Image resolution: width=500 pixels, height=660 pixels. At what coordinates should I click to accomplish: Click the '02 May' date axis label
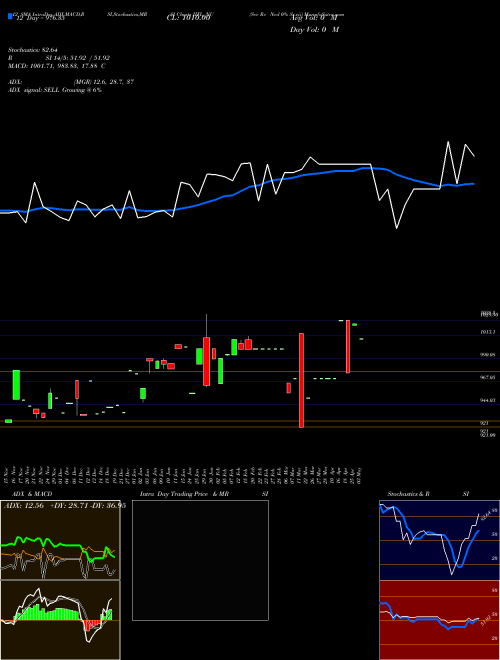pyautogui.click(x=361, y=476)
